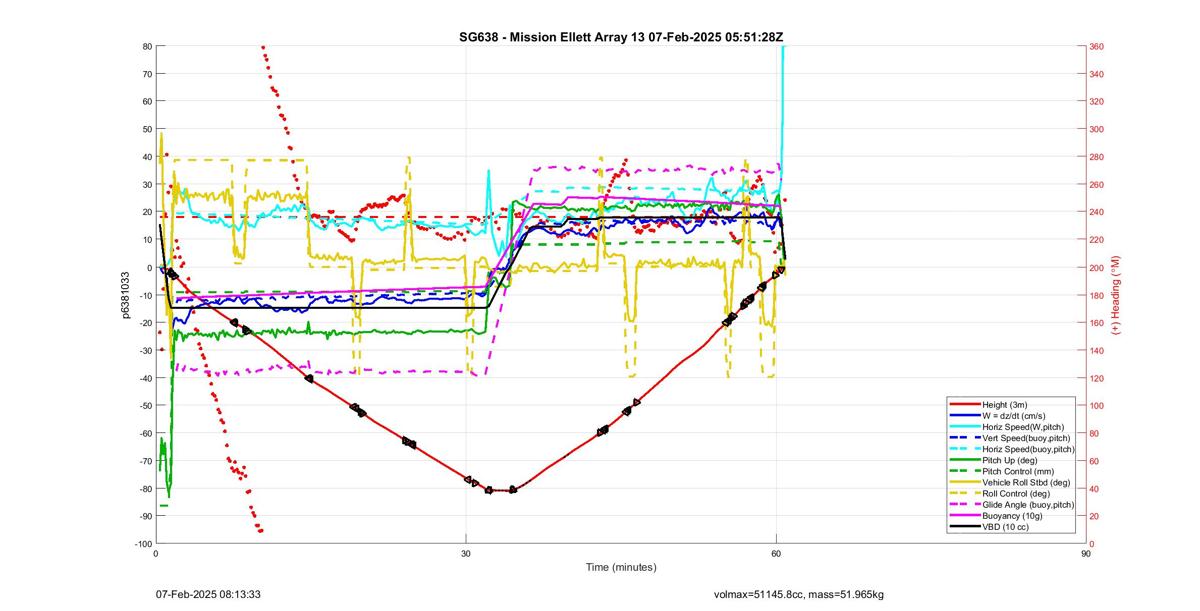Viewport: 1200px width, 611px height.
Task: Click the 'Pitch Control (mm)' legend label
Action: 1019,471
